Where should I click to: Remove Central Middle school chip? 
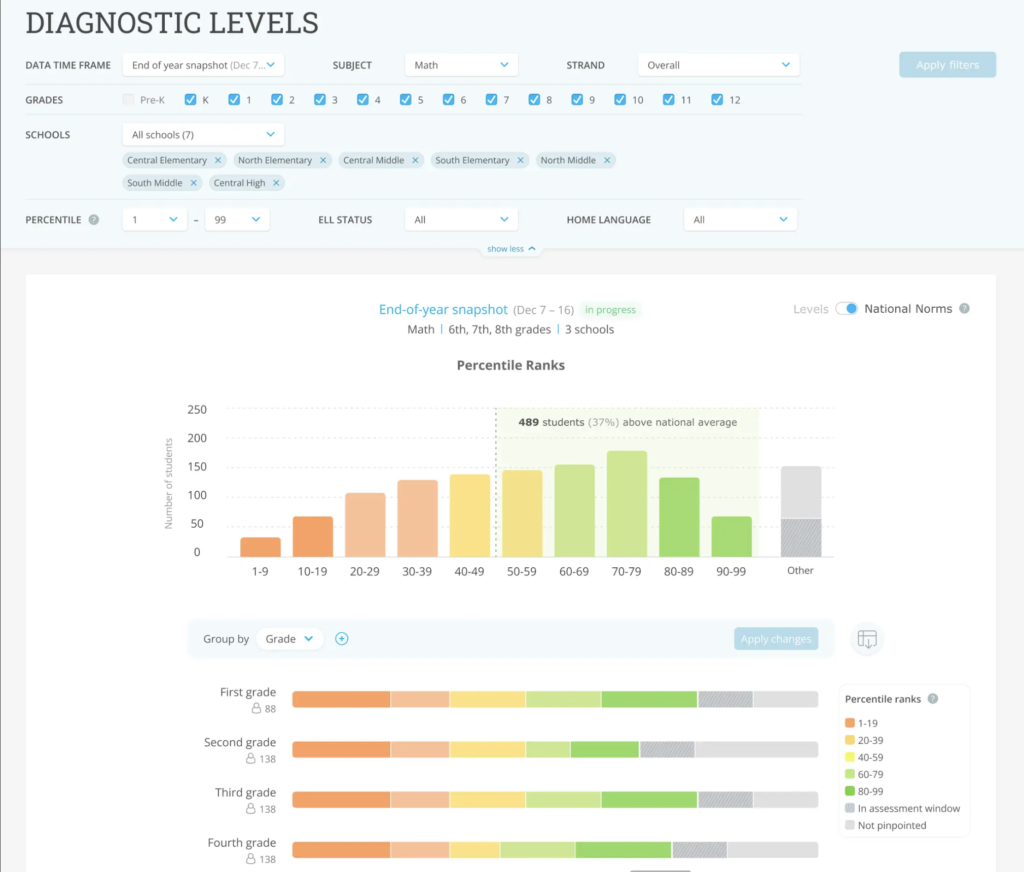(x=415, y=160)
